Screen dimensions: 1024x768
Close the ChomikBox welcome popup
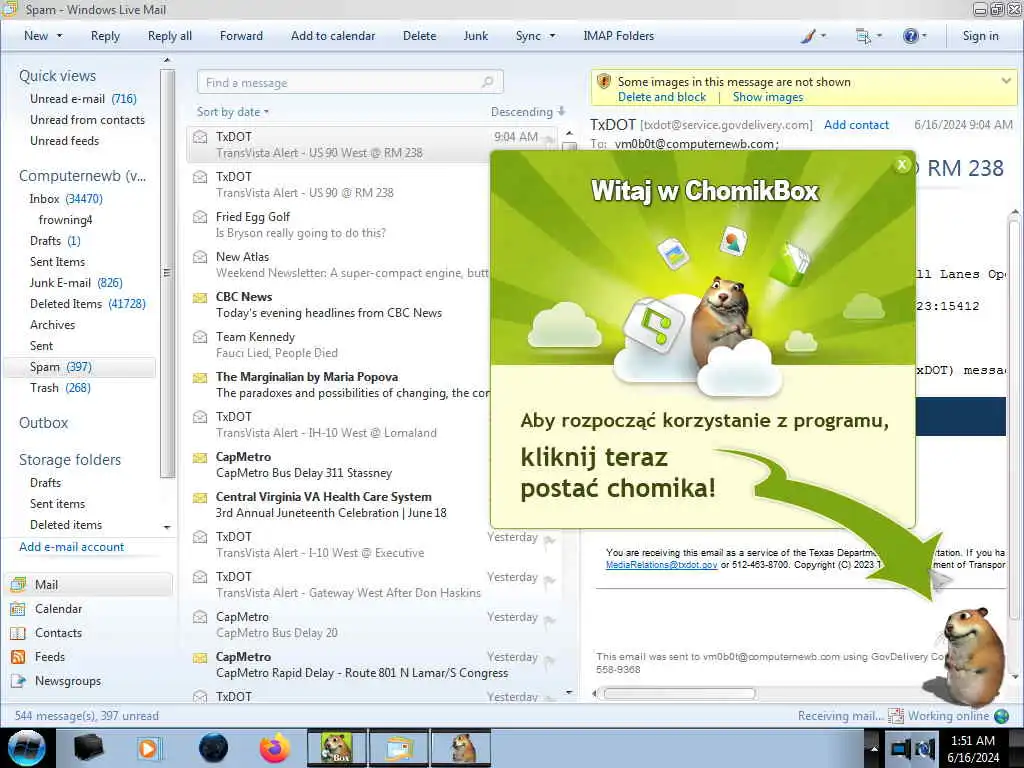click(x=902, y=165)
